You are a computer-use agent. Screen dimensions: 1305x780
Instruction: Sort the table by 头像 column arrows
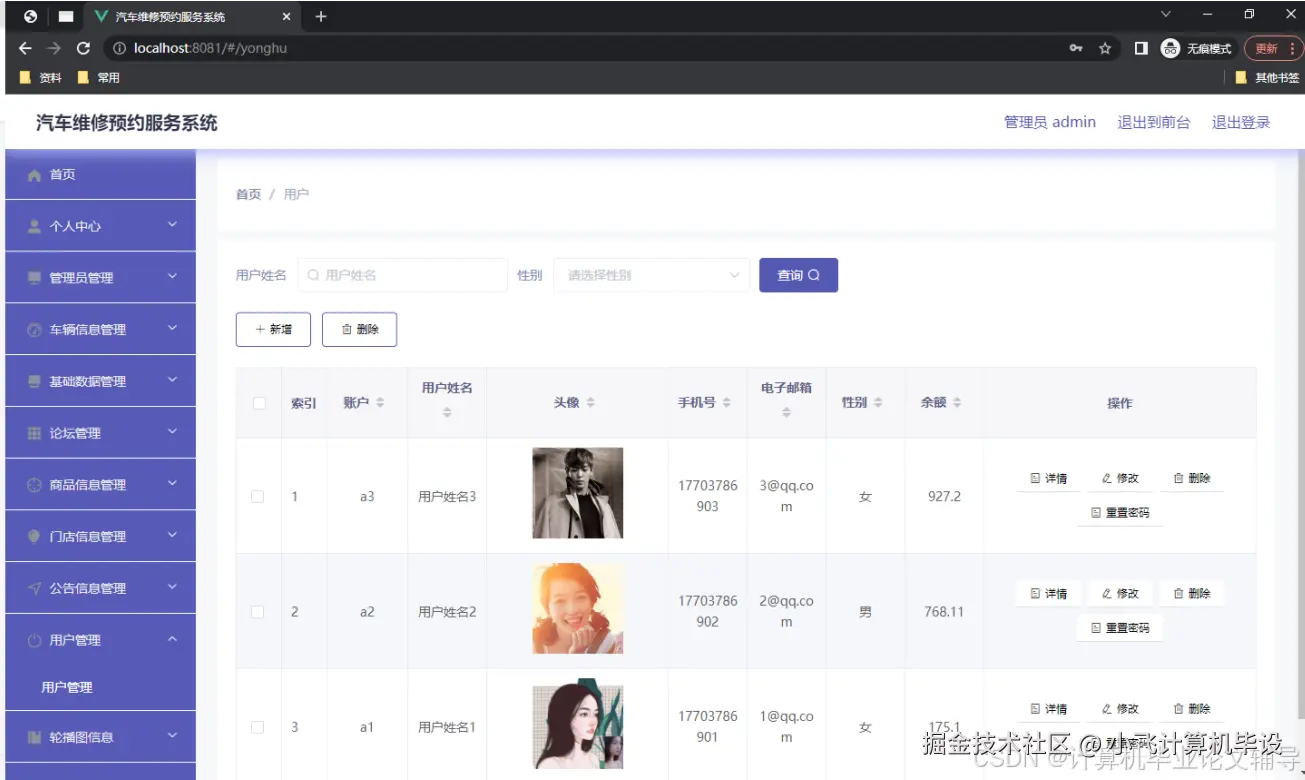(591, 403)
